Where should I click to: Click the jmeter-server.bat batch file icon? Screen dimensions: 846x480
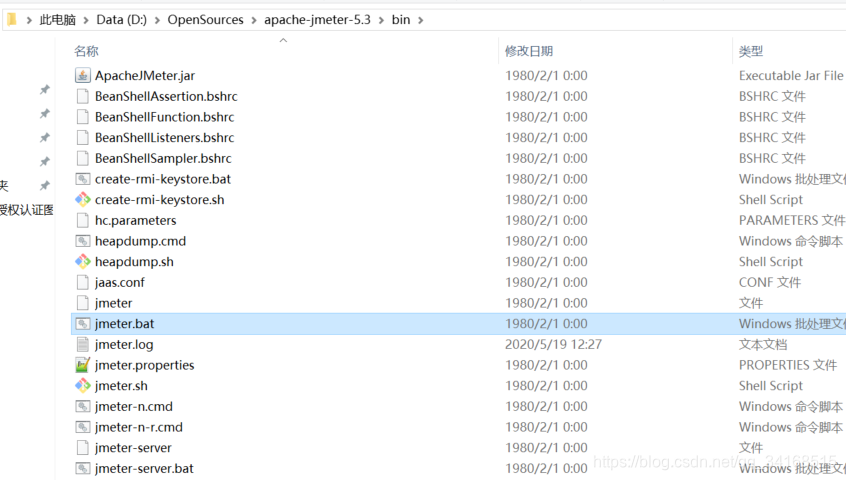83,468
